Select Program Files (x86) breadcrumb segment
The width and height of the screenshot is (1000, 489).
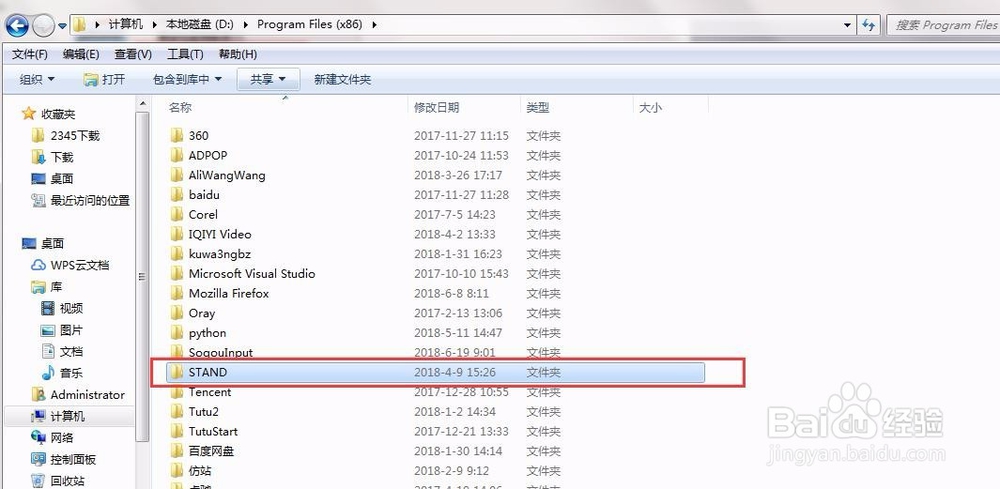(309, 25)
